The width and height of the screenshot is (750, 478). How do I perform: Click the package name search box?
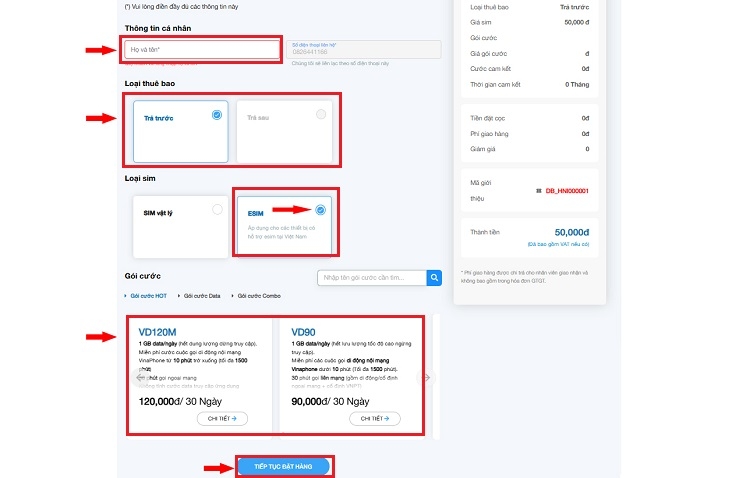371,278
